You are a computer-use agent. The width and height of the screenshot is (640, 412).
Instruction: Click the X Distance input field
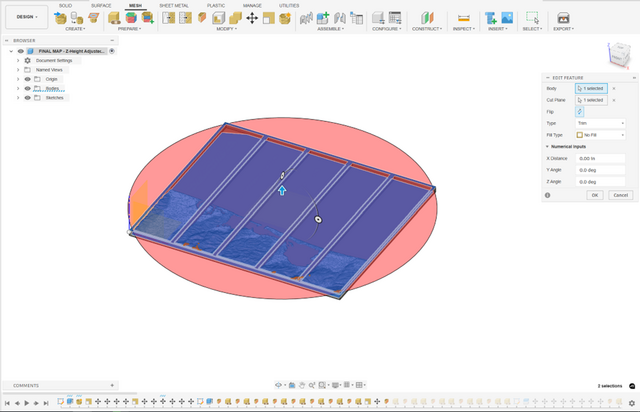600,158
